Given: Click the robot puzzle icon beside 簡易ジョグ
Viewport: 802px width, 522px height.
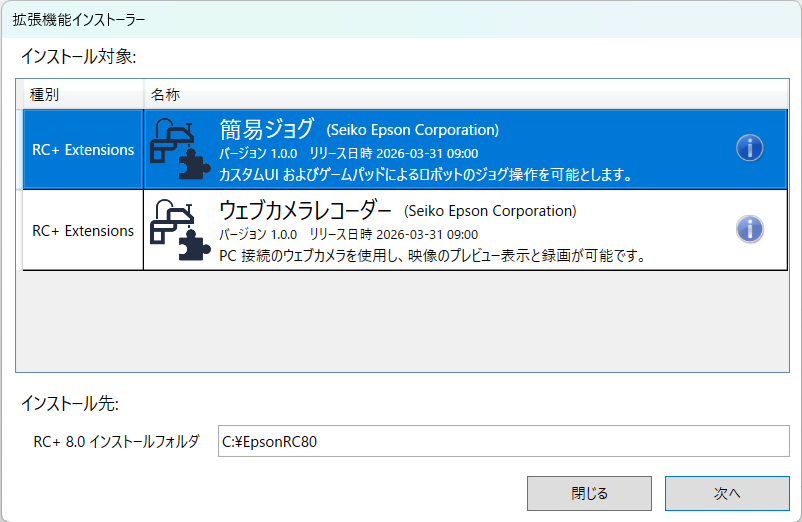Looking at the screenshot, I should 181,149.
